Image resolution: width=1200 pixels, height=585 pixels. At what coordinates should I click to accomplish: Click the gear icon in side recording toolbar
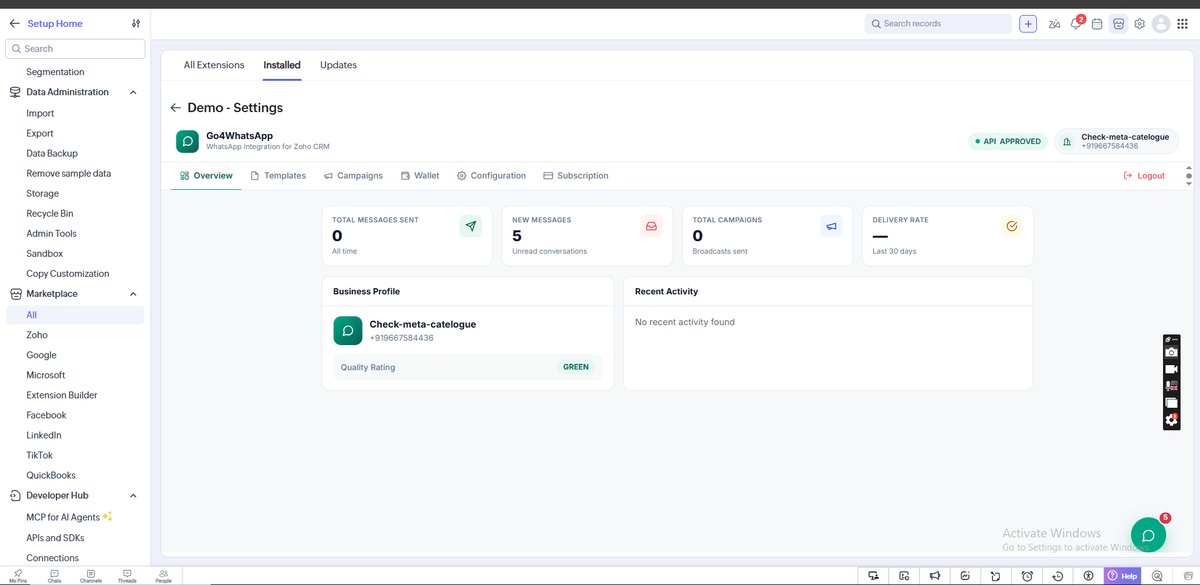point(1171,420)
